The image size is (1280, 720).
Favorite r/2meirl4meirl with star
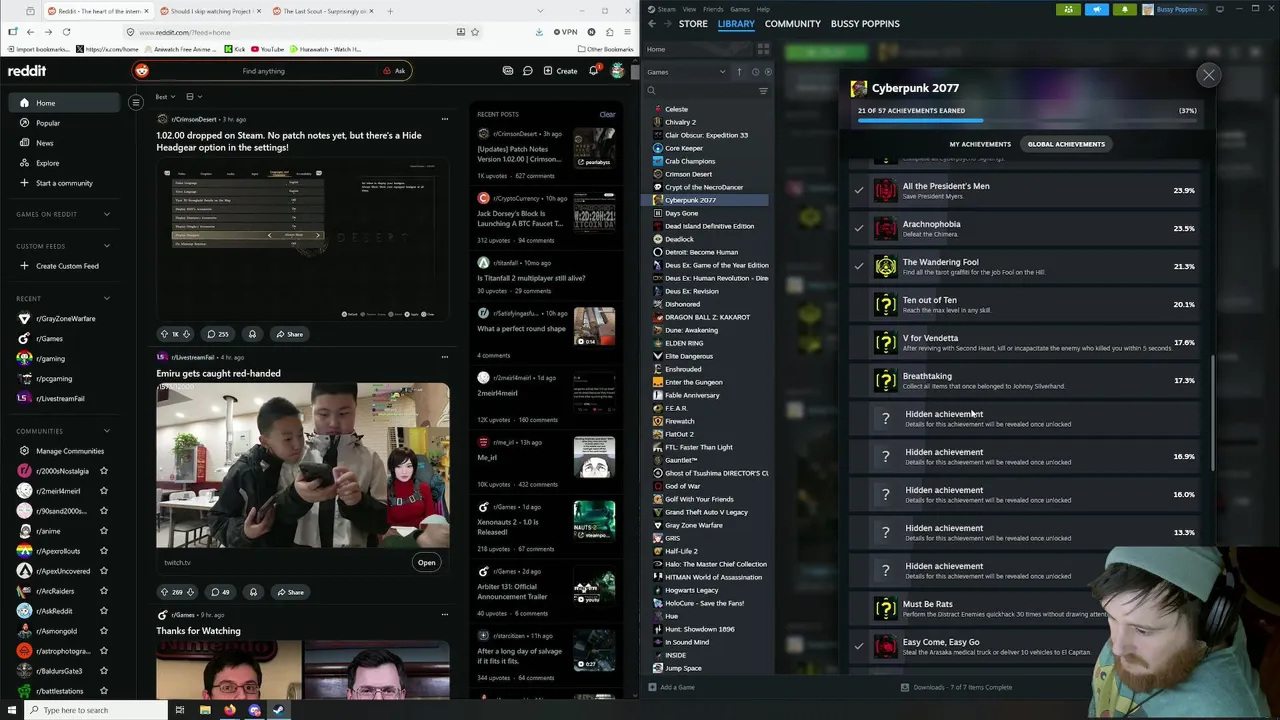coord(104,491)
